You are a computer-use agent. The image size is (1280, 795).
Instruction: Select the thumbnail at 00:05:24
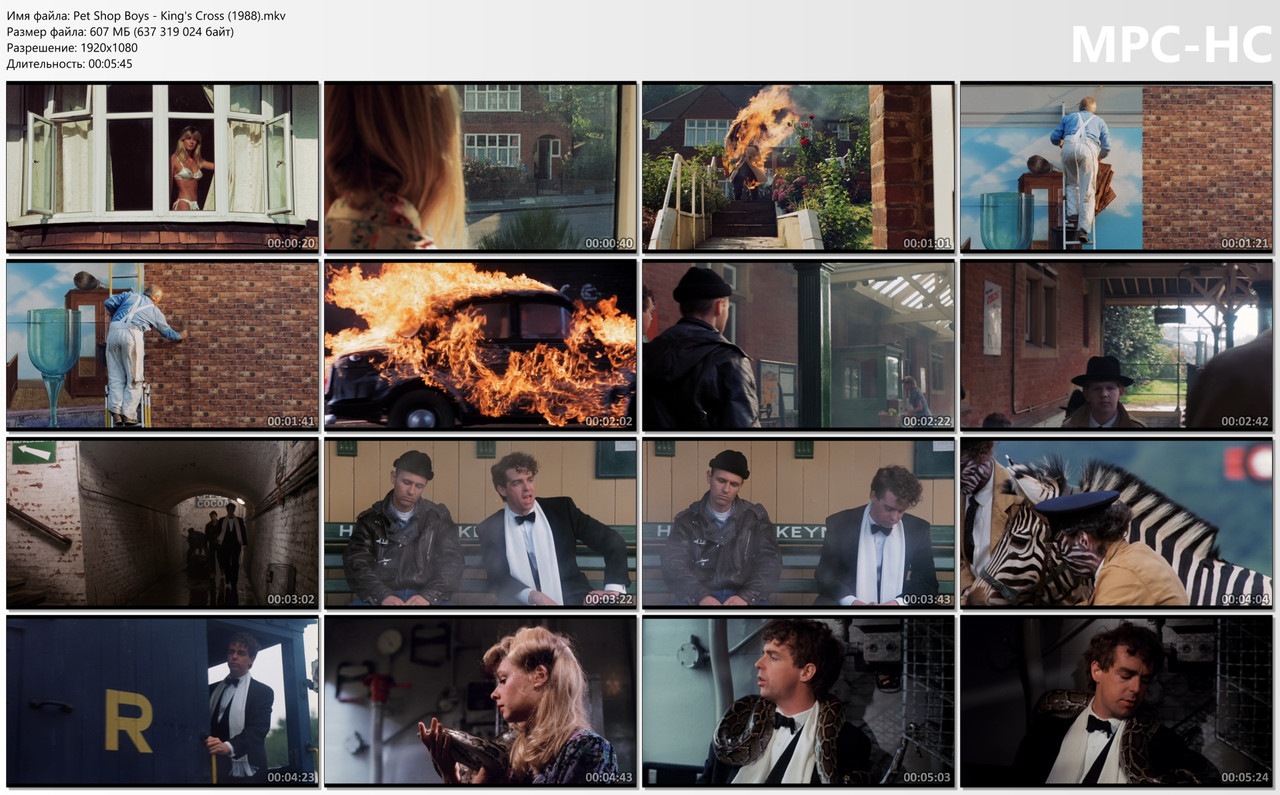pyautogui.click(x=1116, y=701)
